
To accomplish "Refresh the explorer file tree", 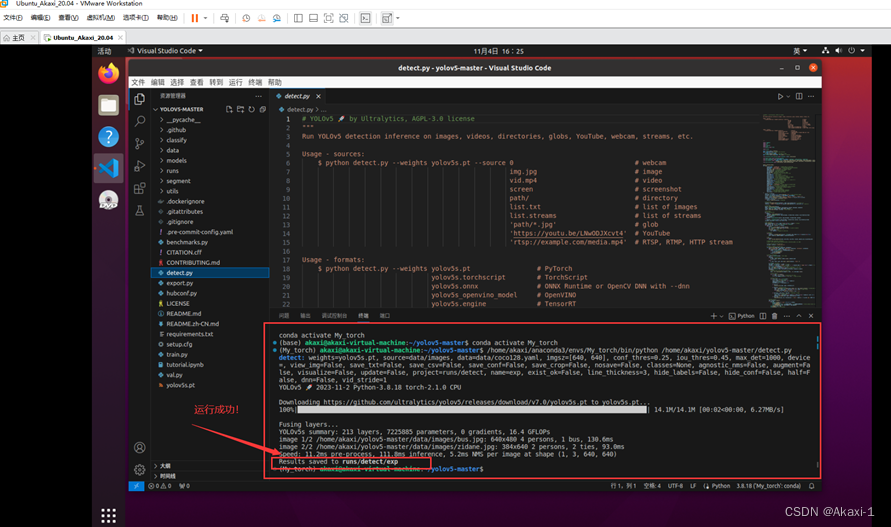I will (x=251, y=109).
